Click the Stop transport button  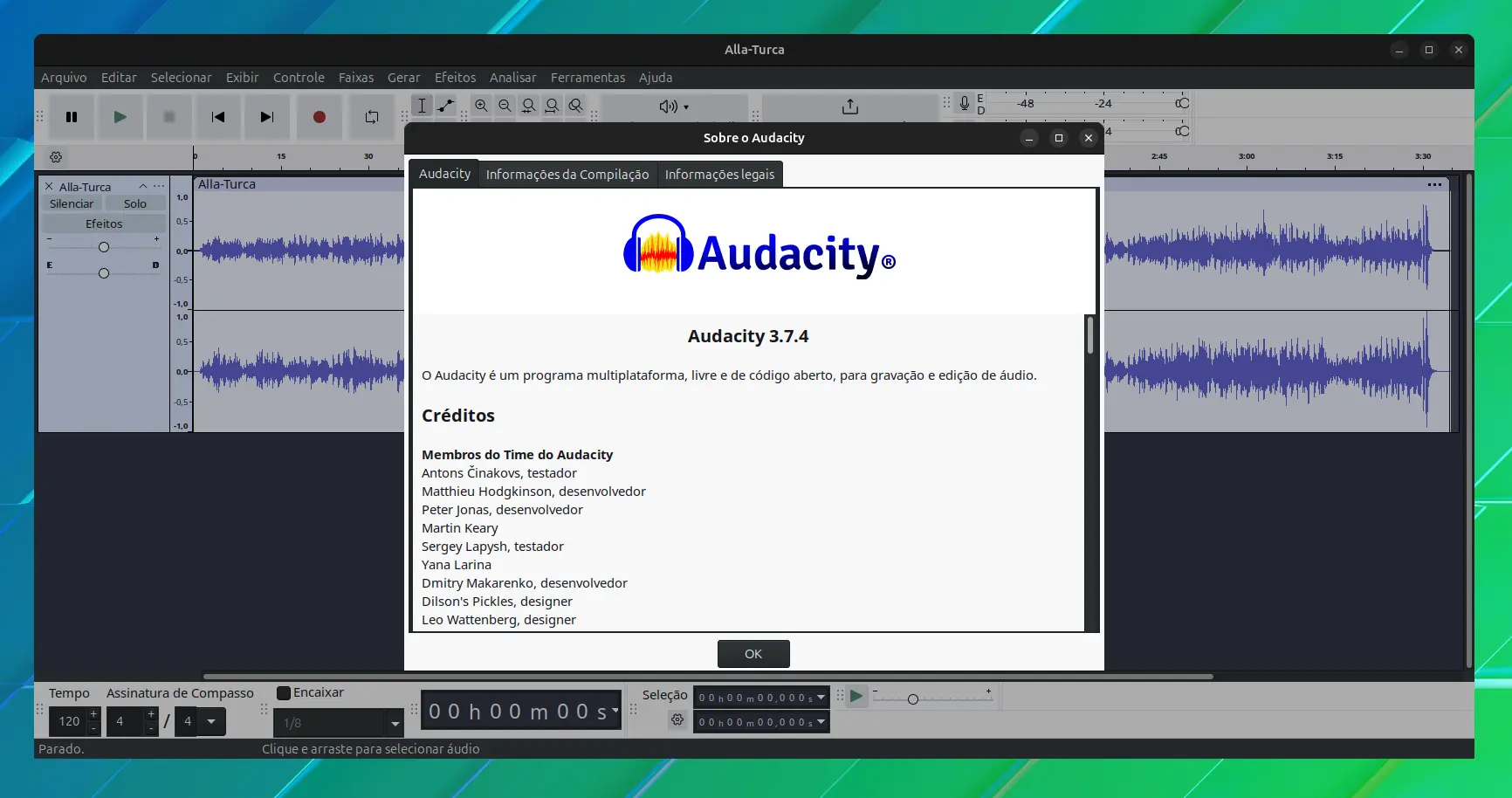[x=169, y=117]
